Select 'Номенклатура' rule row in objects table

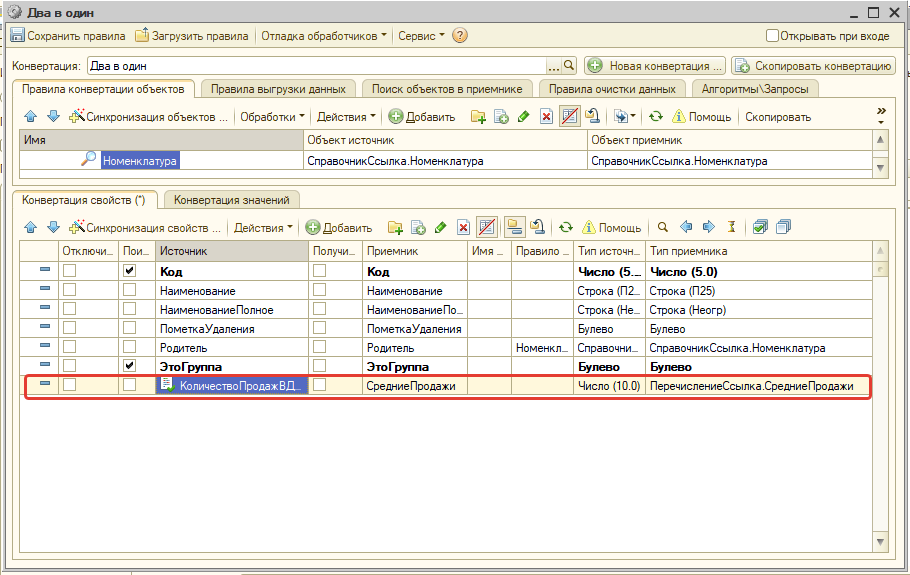coord(446,161)
